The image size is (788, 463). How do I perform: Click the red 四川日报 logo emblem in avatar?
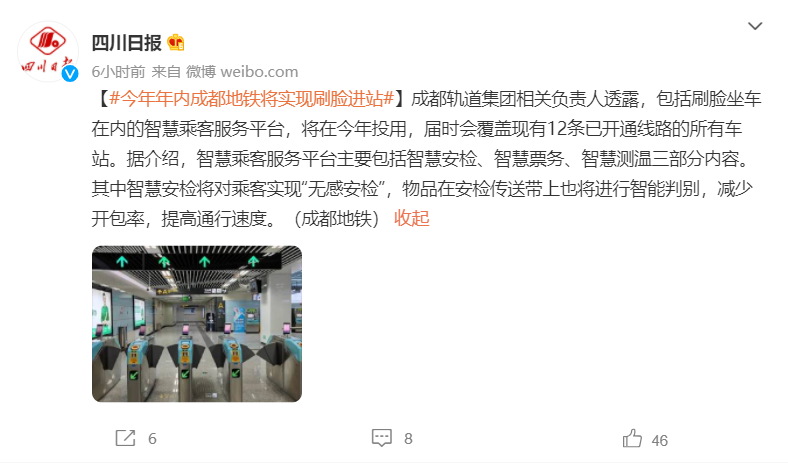click(48, 41)
